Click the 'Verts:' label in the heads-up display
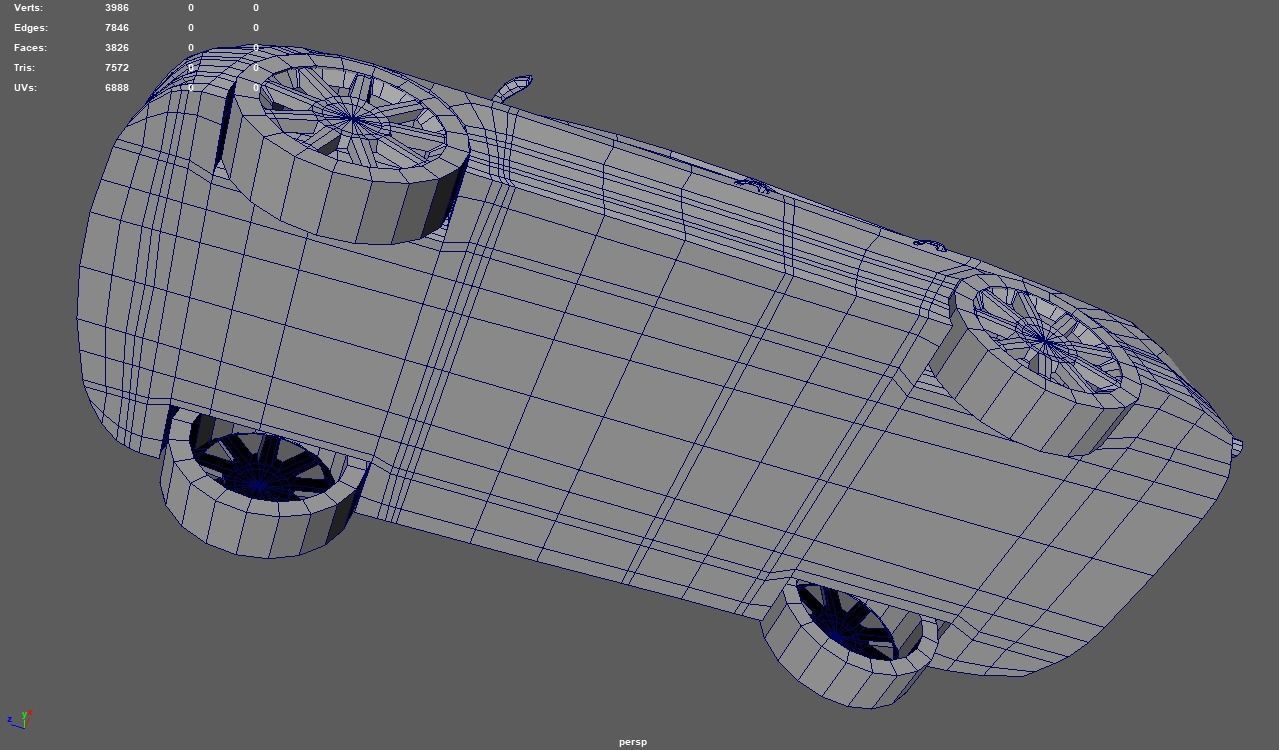 [28, 8]
